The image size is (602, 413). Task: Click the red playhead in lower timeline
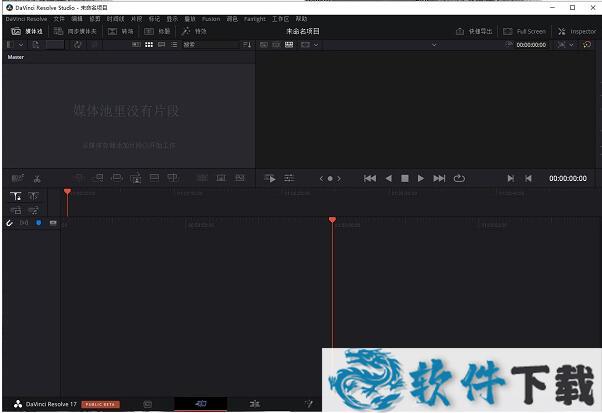point(332,219)
